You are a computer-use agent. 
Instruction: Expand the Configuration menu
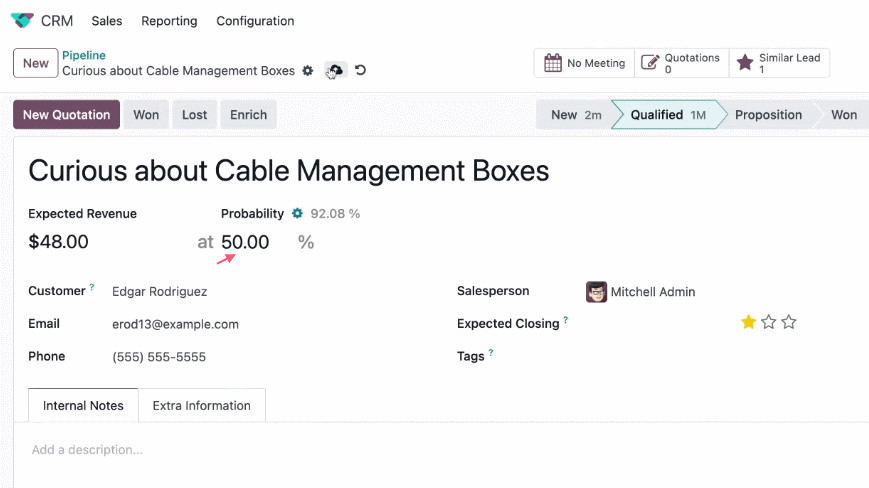point(255,21)
